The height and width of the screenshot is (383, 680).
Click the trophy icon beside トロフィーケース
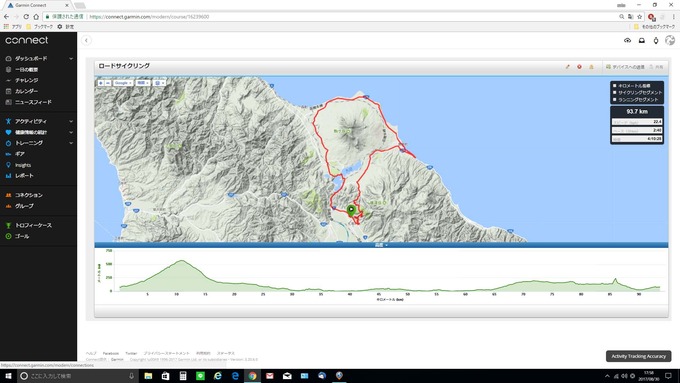8,226
